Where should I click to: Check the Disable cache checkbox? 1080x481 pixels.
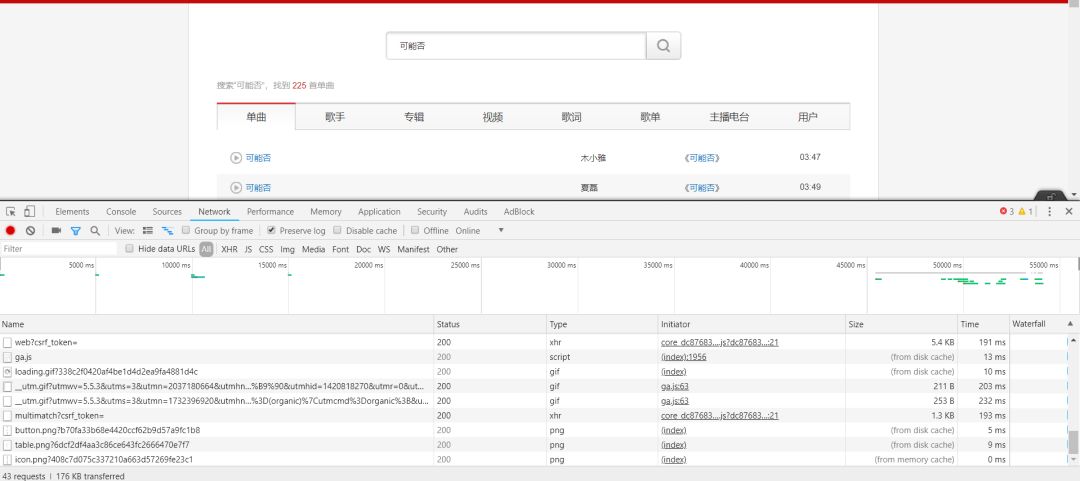click(x=337, y=231)
